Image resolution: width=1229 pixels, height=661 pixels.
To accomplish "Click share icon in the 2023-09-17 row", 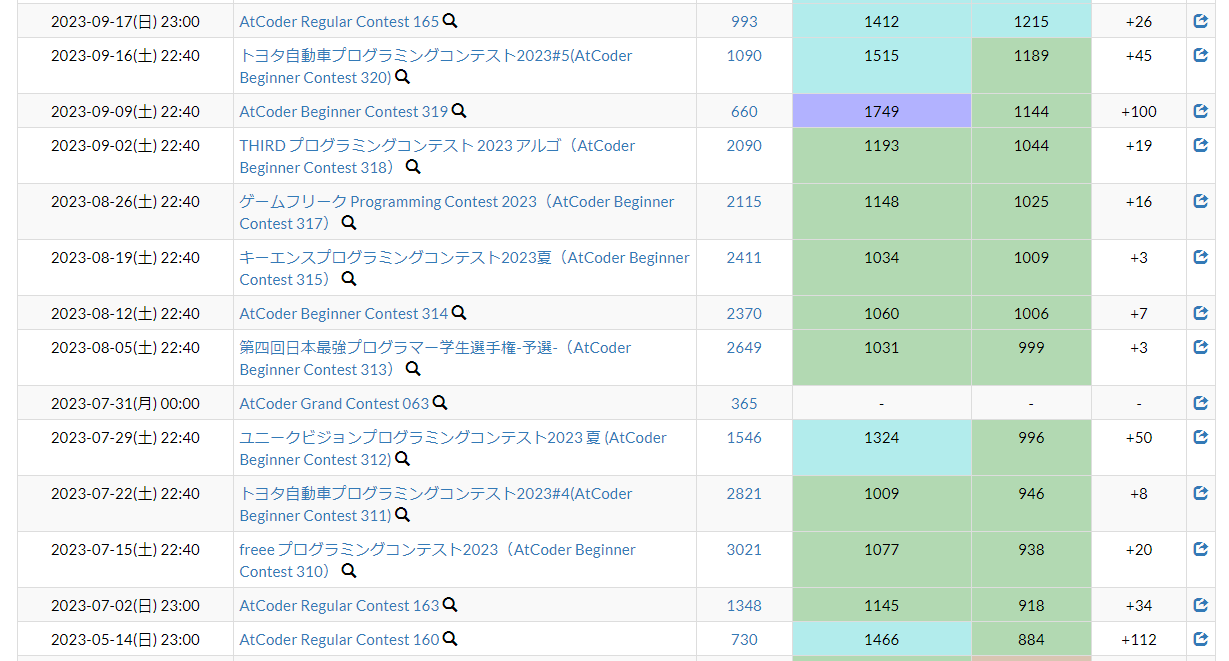I will pos(1201,21).
